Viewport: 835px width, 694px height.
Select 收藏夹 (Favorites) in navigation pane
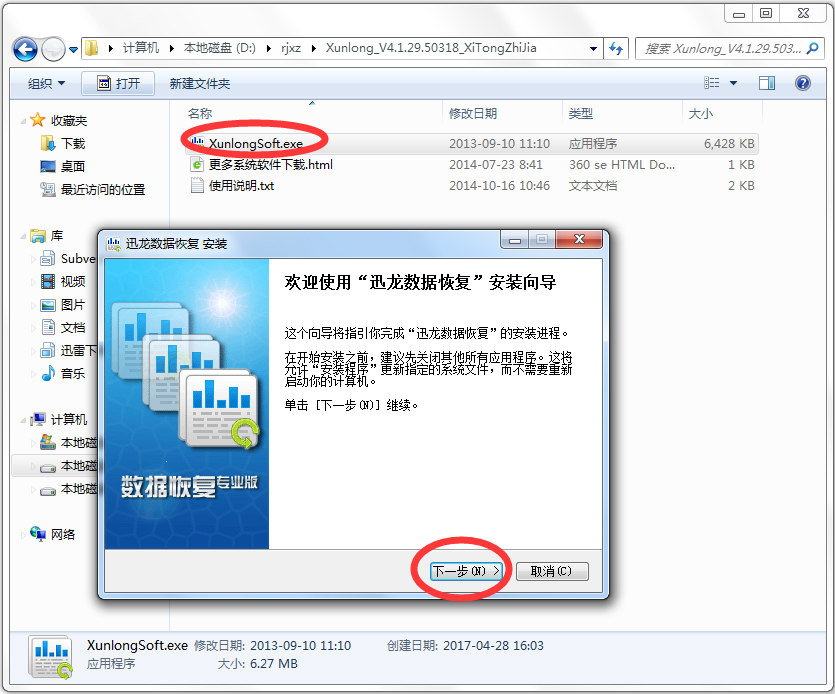click(69, 120)
